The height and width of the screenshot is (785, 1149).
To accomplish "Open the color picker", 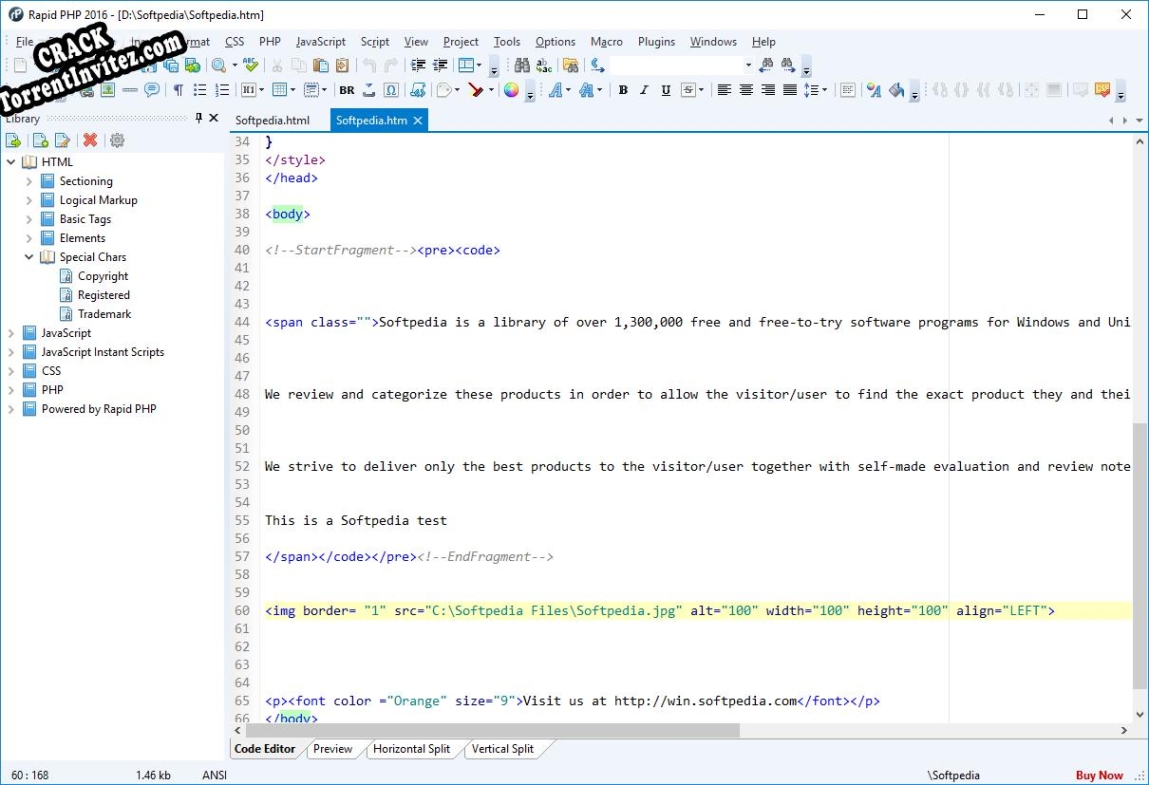I will [x=512, y=90].
